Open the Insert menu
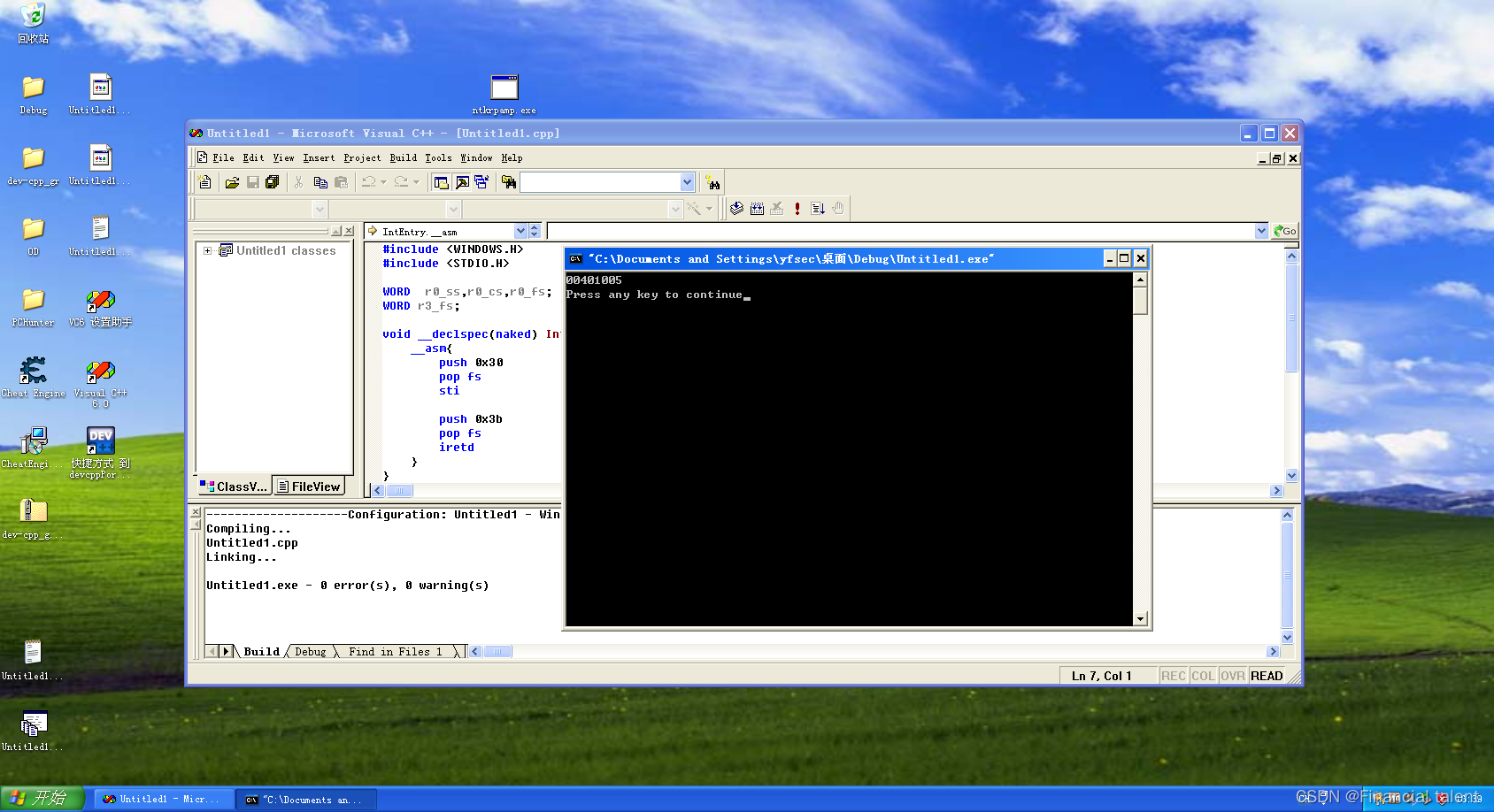 [319, 157]
